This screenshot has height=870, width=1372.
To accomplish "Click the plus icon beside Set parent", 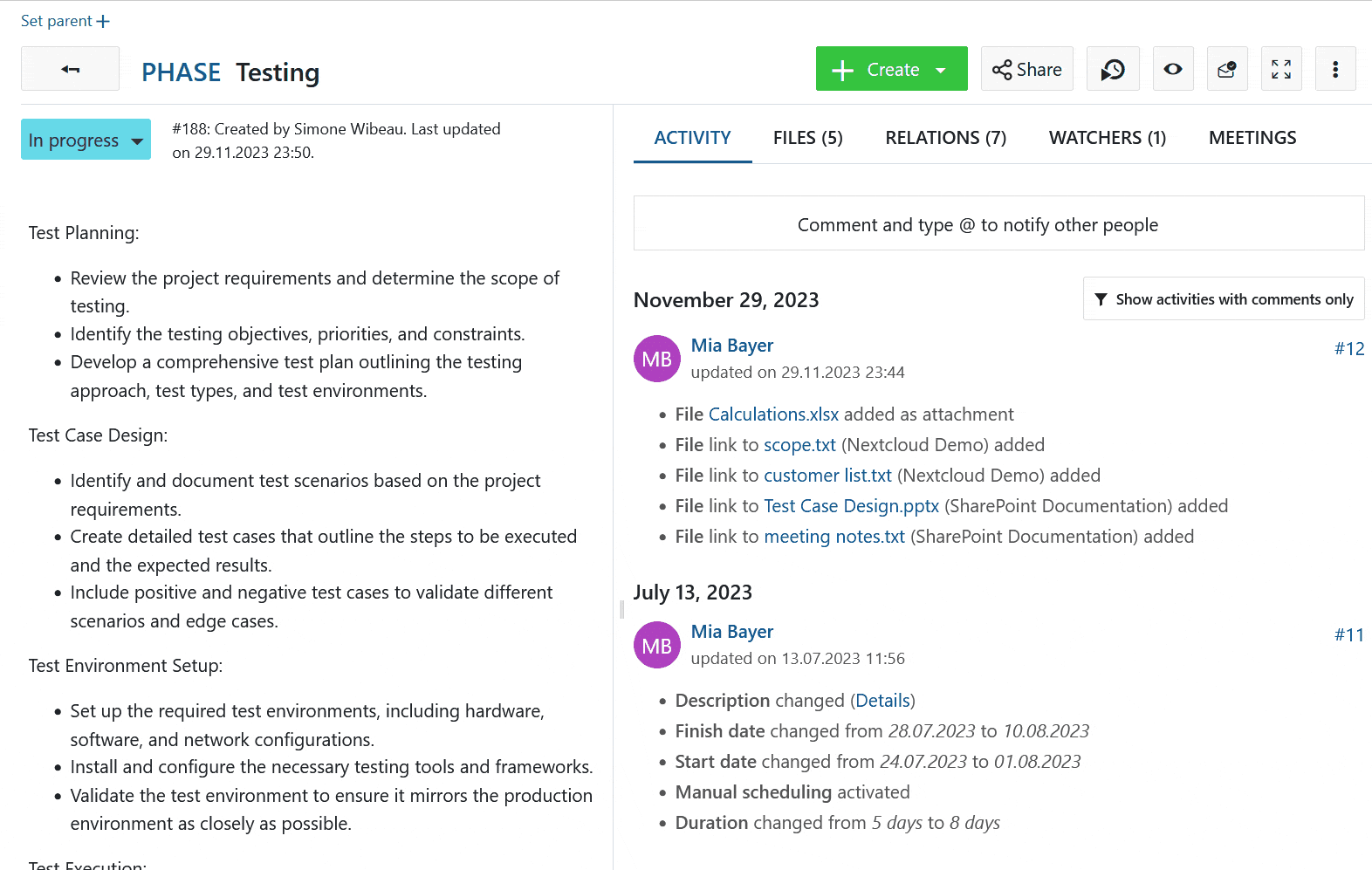I will tap(103, 21).
